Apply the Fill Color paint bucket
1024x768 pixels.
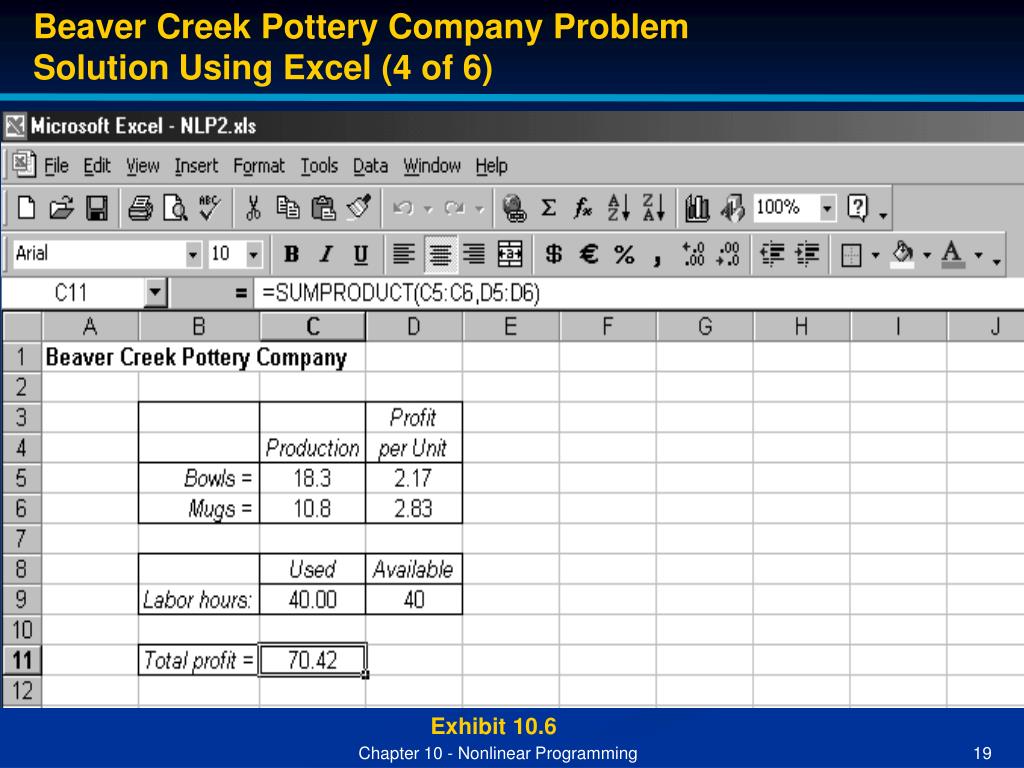click(x=903, y=254)
